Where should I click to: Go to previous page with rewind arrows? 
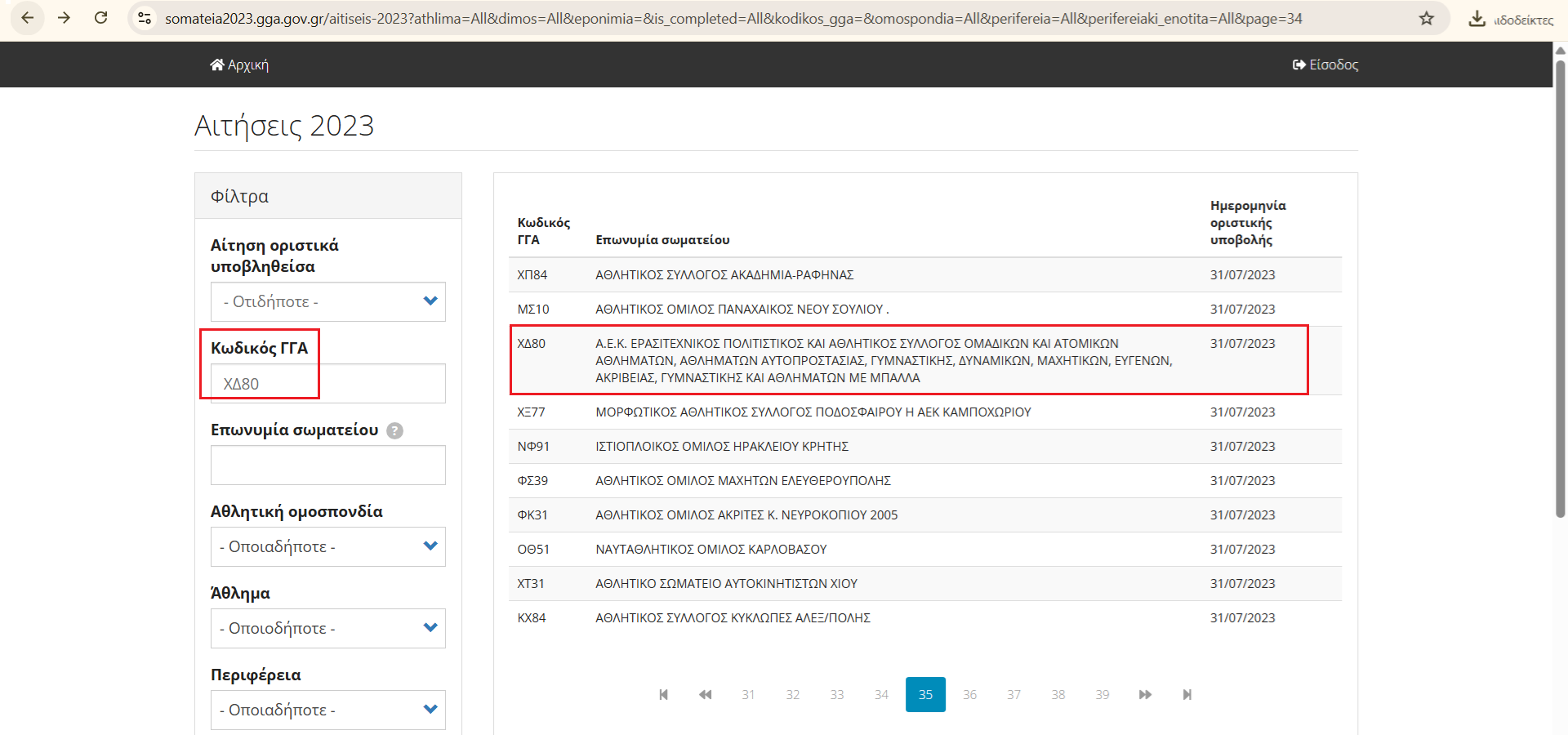click(x=705, y=694)
